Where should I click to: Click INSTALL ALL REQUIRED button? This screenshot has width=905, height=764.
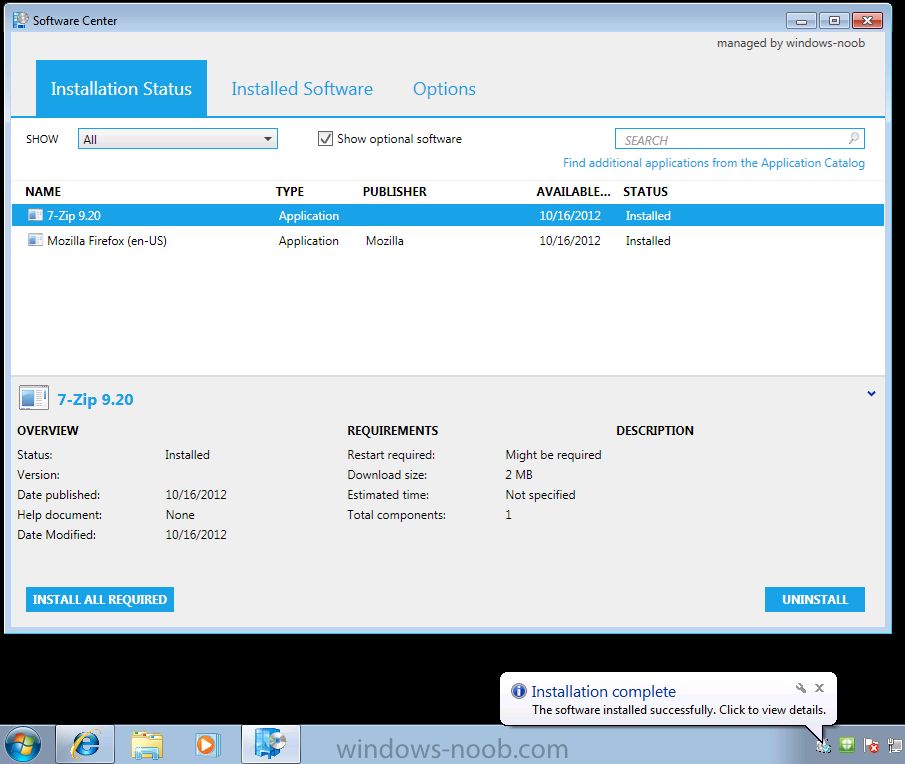[x=100, y=600]
